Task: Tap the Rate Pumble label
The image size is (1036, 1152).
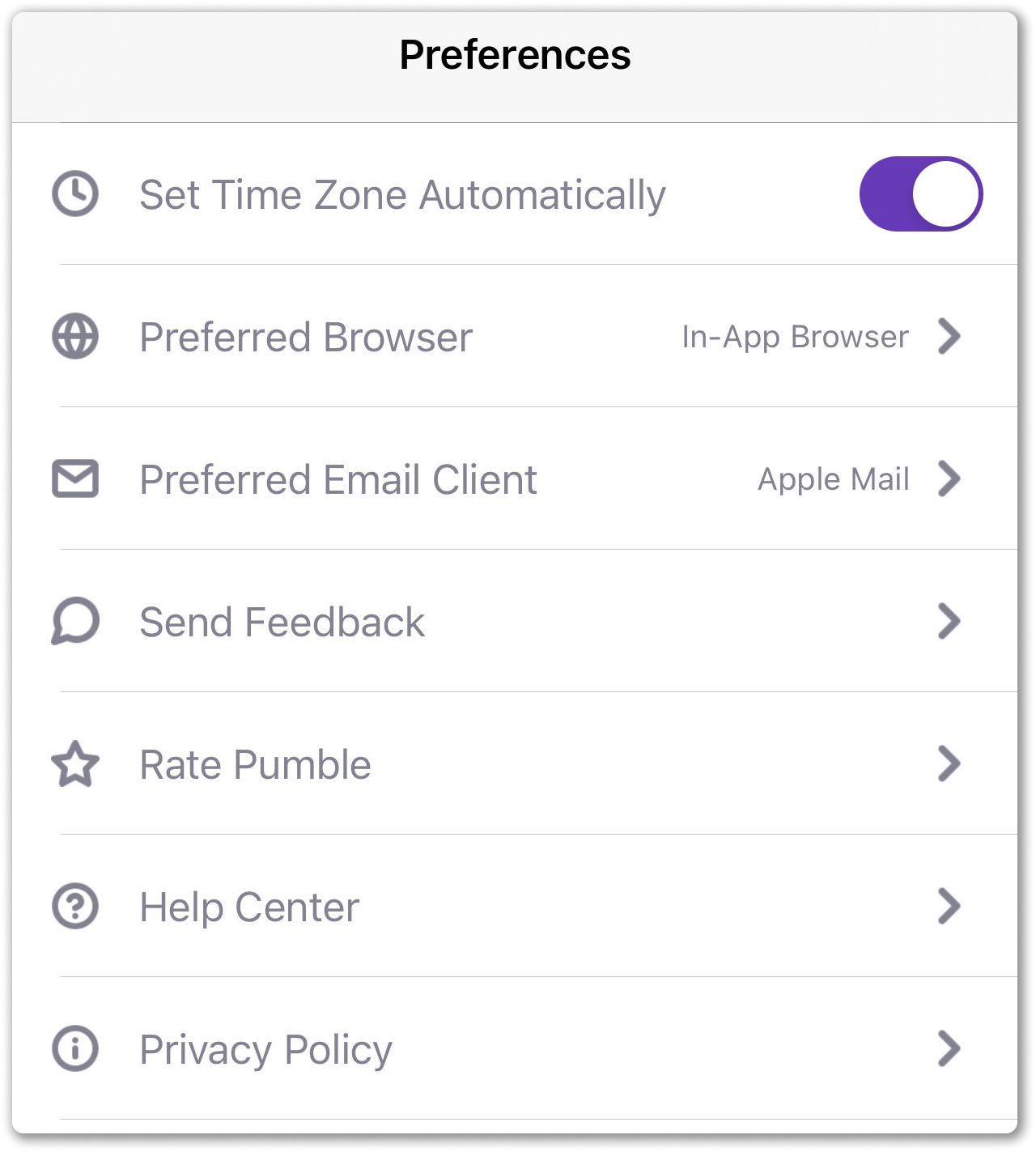Action: pos(255,764)
